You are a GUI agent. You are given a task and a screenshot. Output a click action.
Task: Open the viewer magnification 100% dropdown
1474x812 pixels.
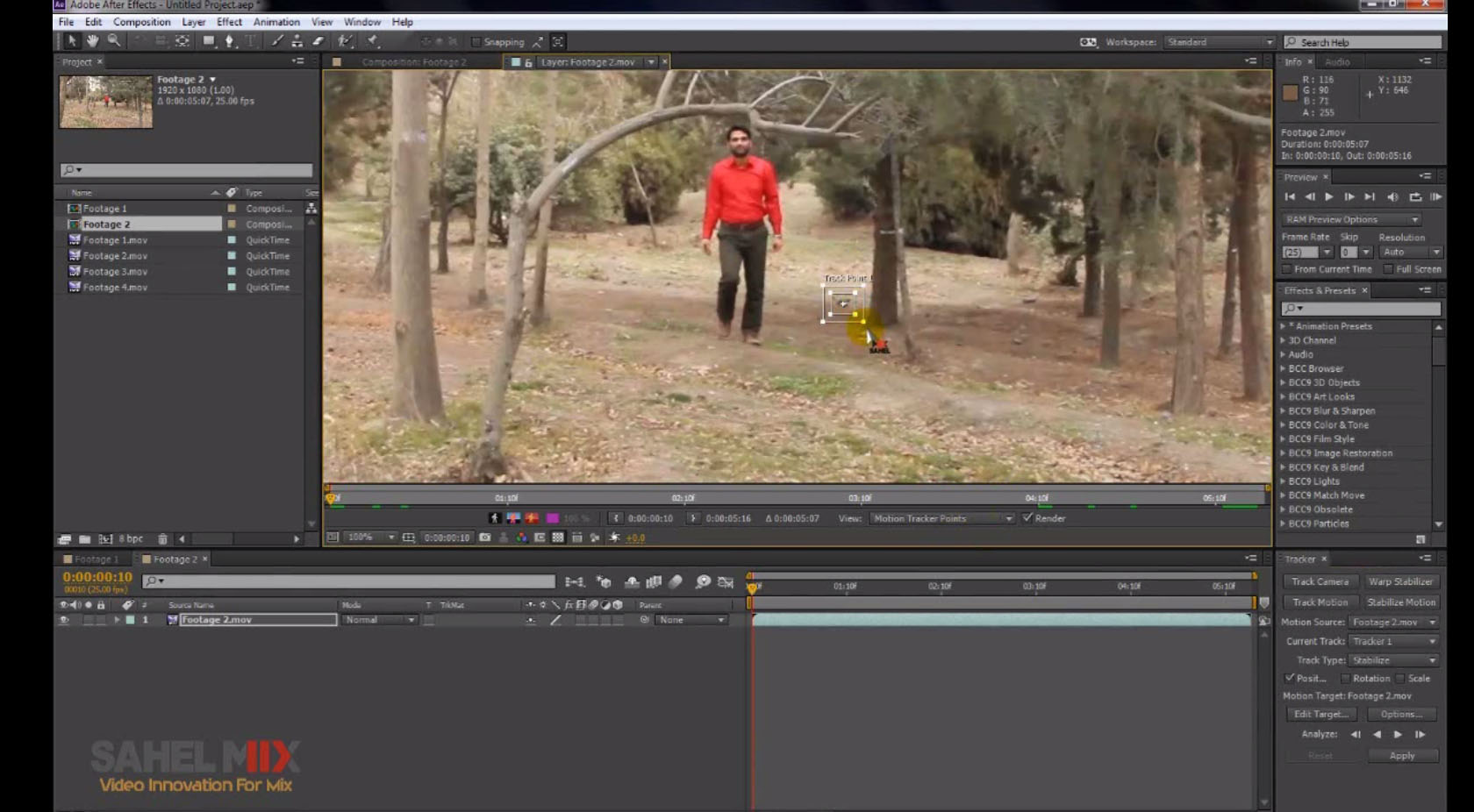tap(369, 537)
